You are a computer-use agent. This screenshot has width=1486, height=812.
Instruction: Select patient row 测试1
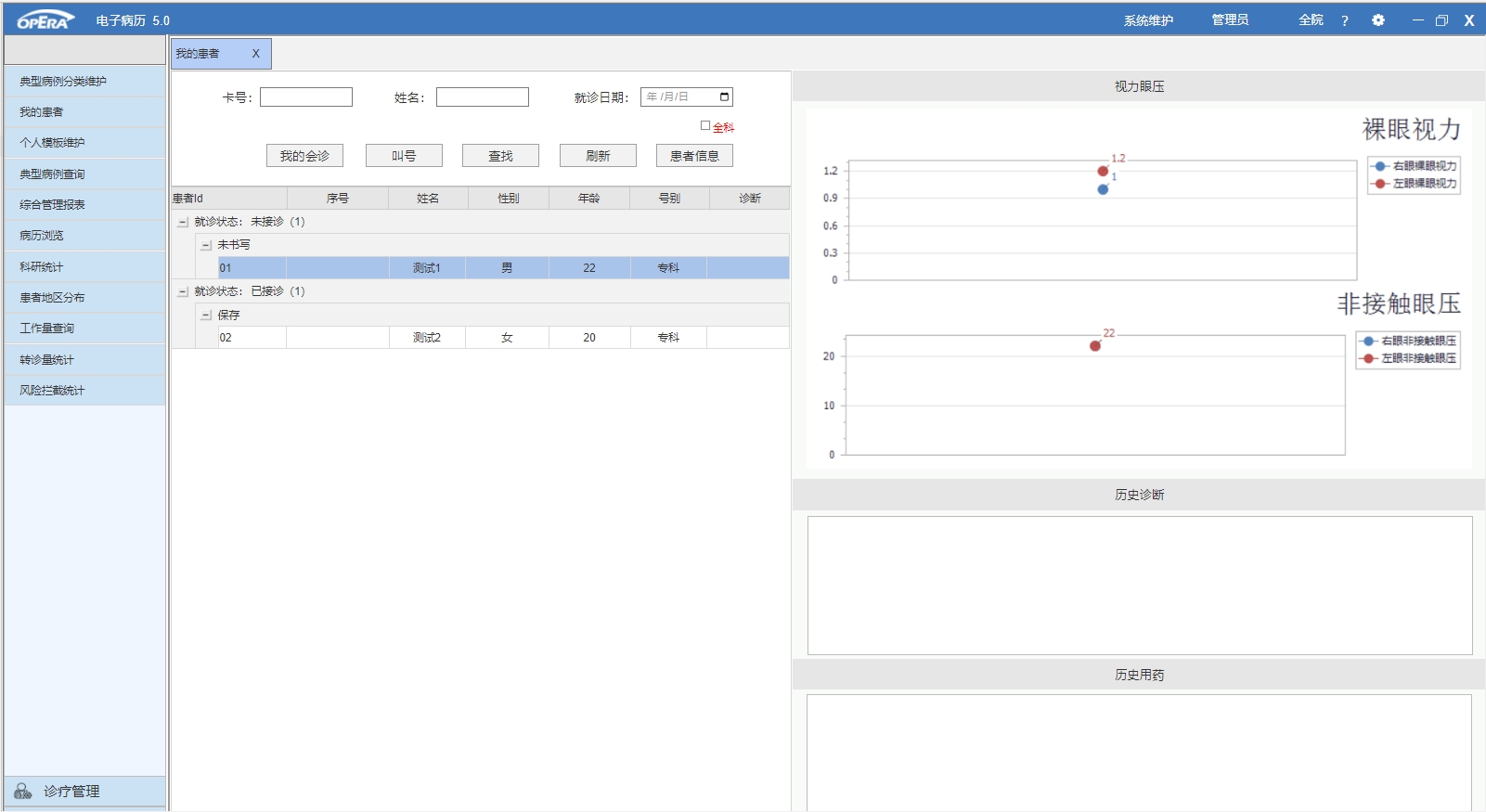pyautogui.click(x=504, y=268)
